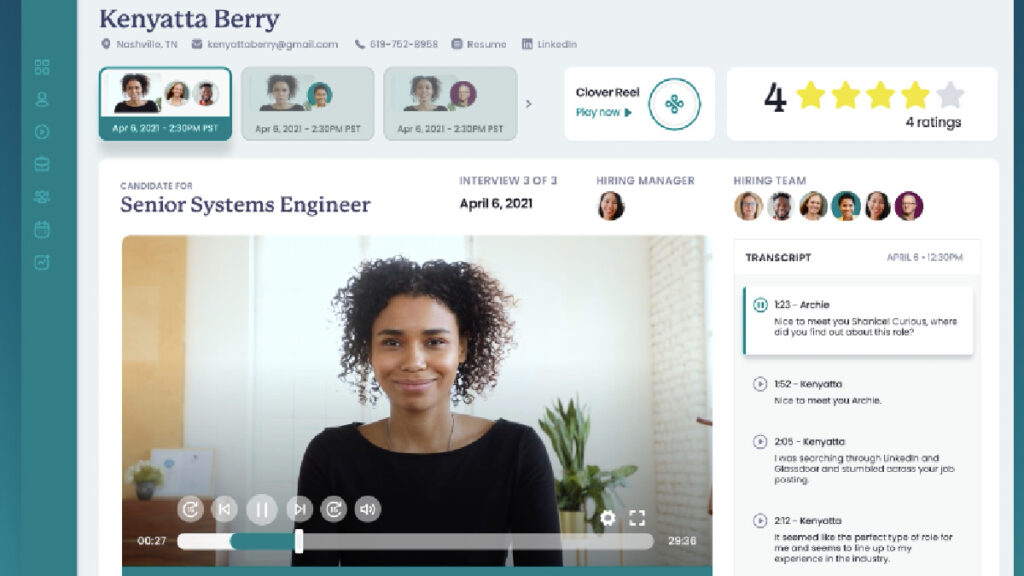Open the team group icon in sidebar
This screenshot has width=1024, height=576.
(42, 197)
